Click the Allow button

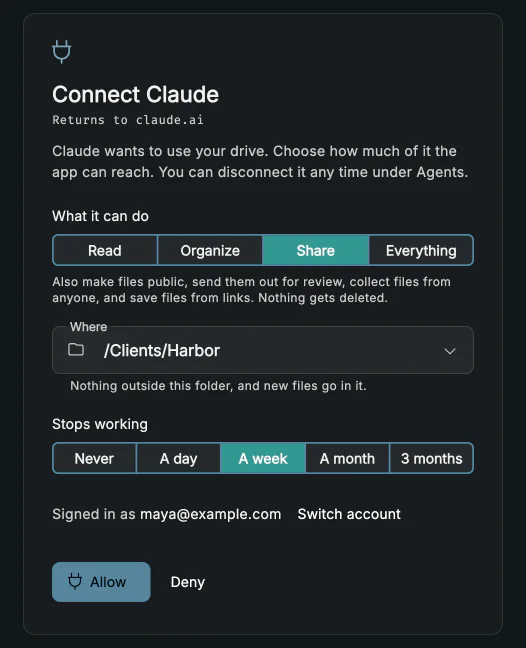click(101, 582)
